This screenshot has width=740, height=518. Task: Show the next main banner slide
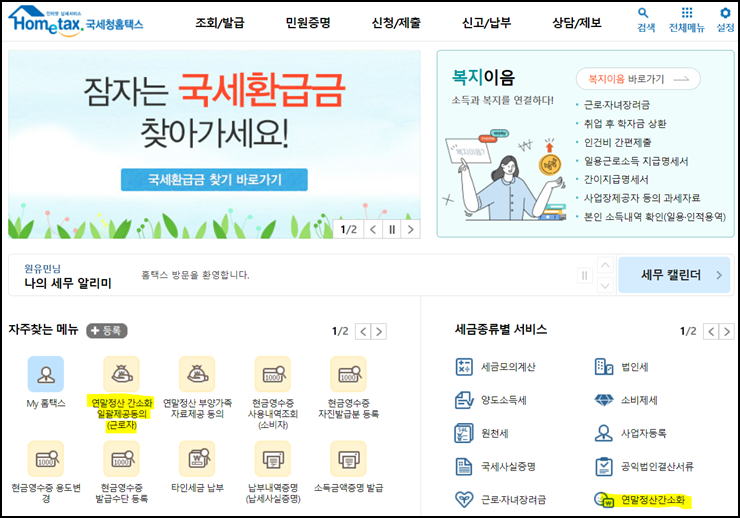(410, 230)
